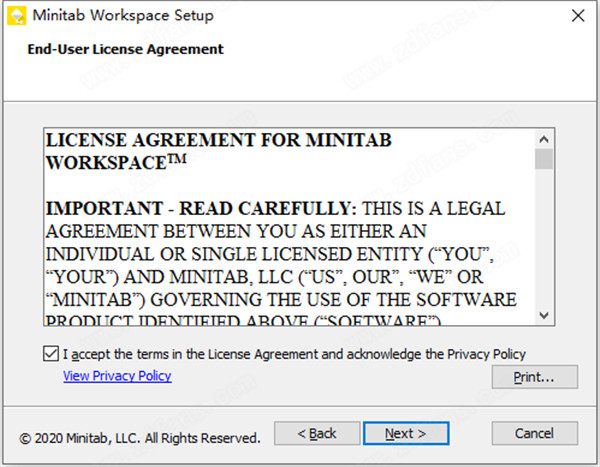
Task: Click the 'Minitab Workspace Setup' title text
Action: point(123,16)
